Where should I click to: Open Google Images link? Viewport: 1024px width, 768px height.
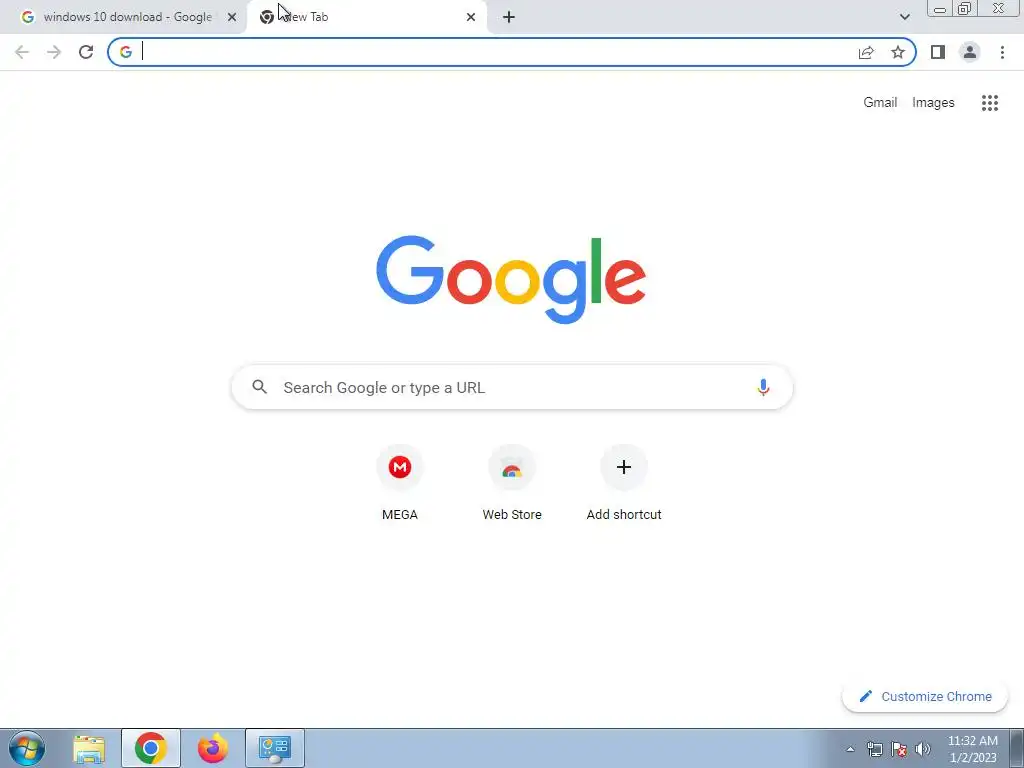933,103
